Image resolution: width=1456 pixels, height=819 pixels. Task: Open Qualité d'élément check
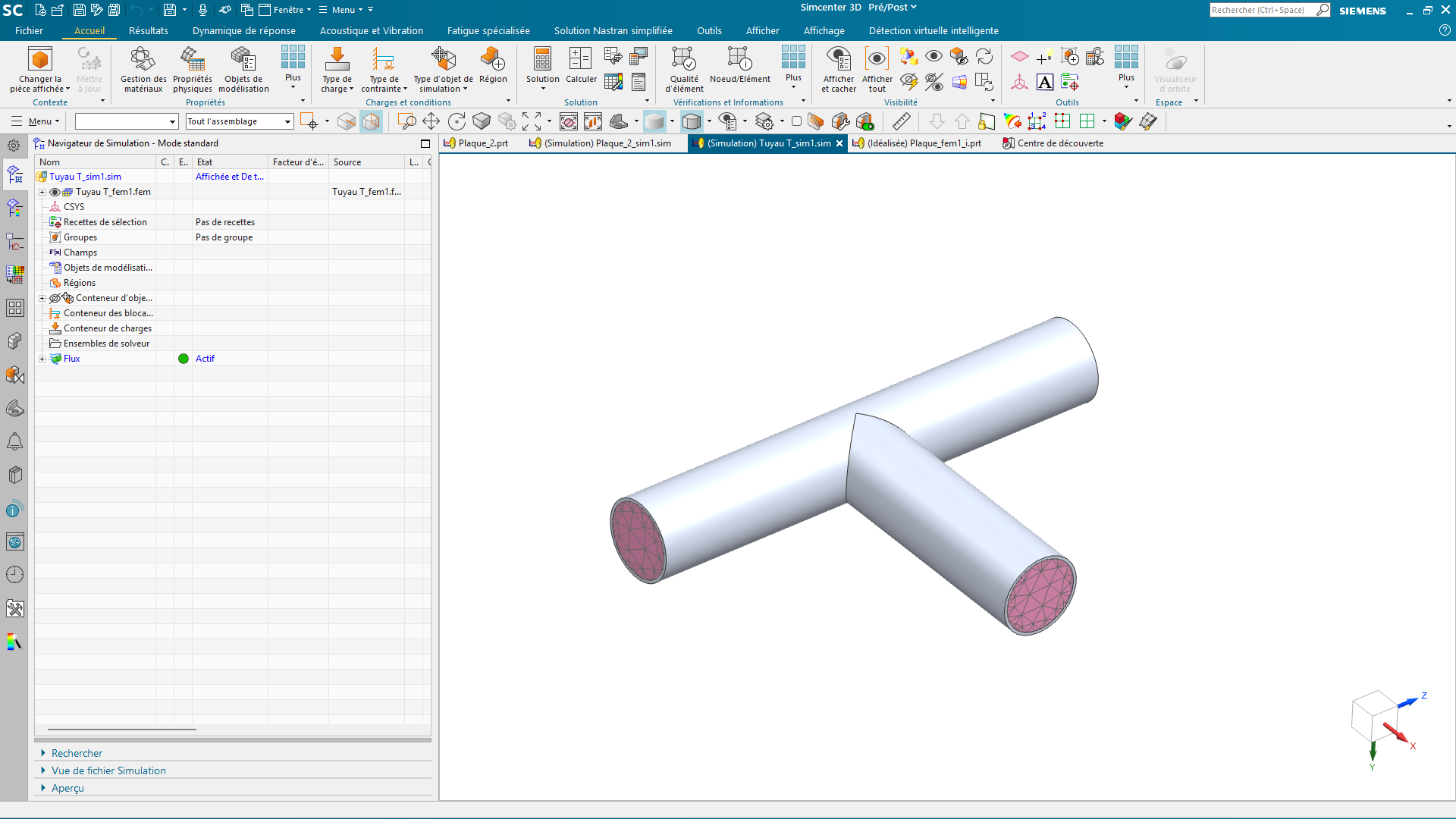point(684,69)
